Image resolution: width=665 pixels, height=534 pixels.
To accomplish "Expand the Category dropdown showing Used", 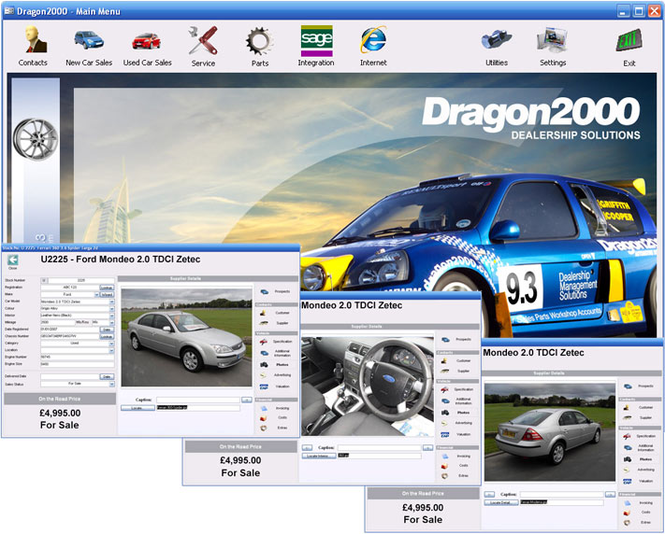I will (x=112, y=343).
